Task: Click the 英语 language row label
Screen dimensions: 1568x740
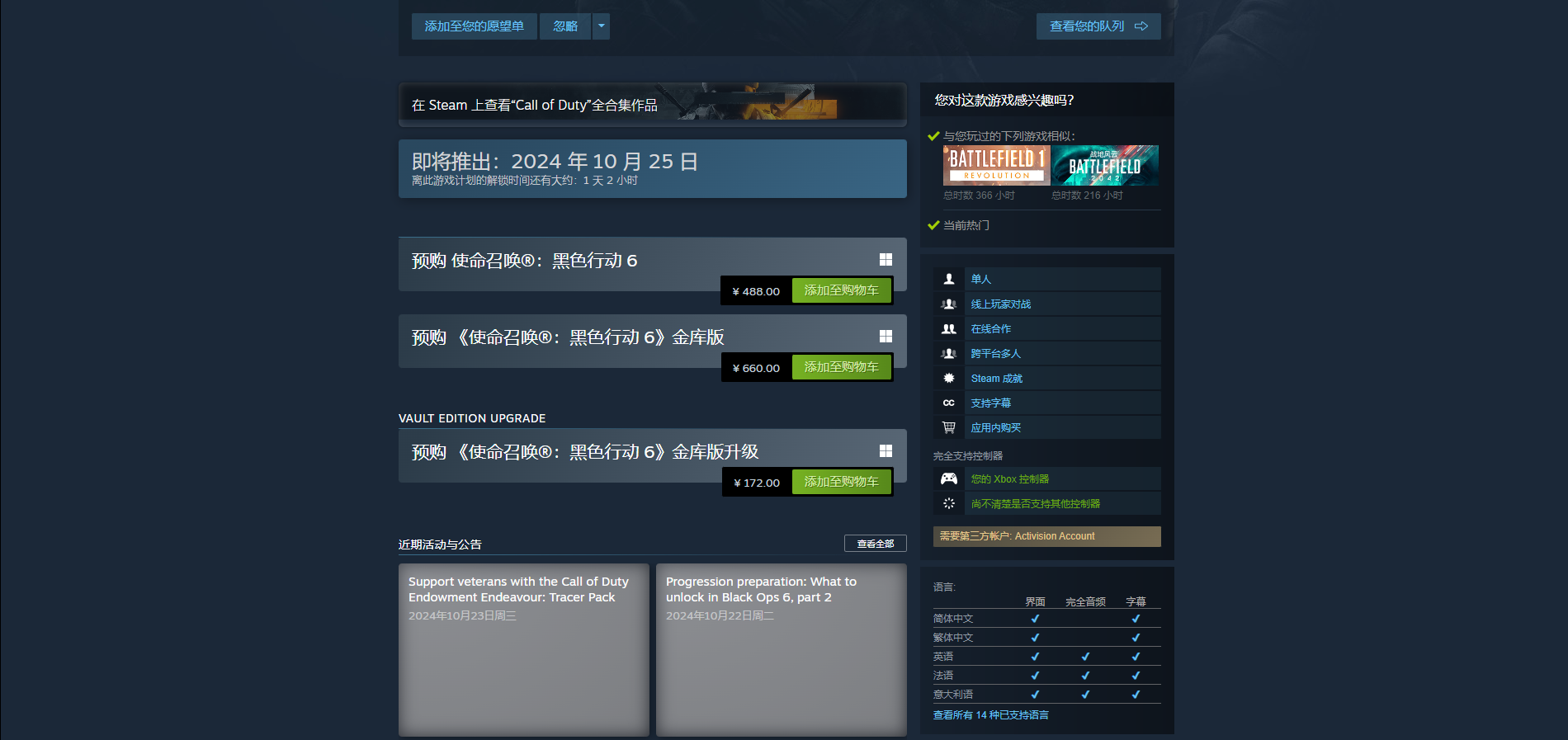Action: coord(943,657)
